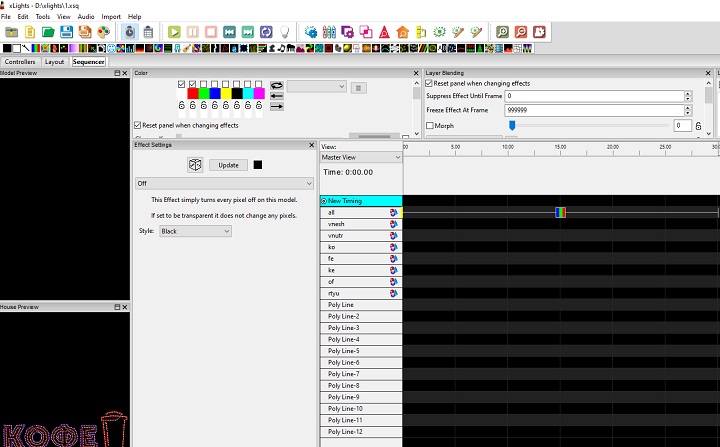Click the Save sequence floppy disk icon
The width and height of the screenshot is (720, 447).
[x=66, y=32]
